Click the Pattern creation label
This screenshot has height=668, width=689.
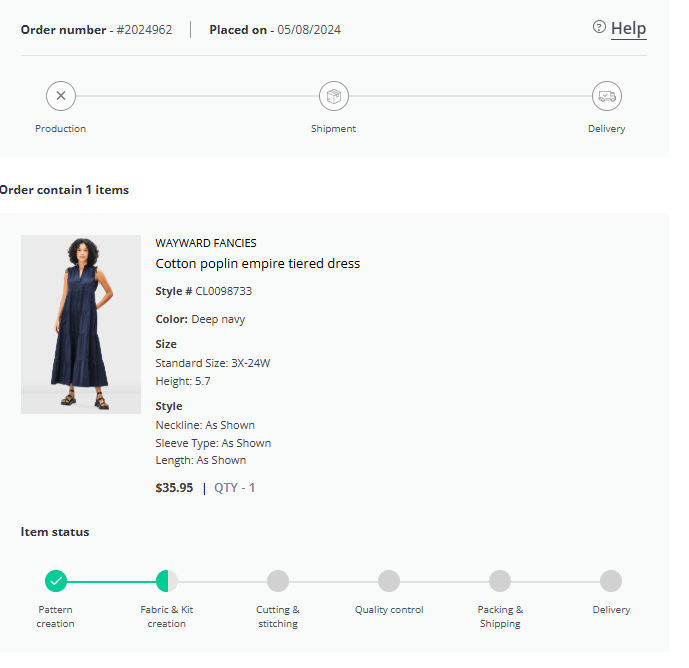pyautogui.click(x=55, y=617)
